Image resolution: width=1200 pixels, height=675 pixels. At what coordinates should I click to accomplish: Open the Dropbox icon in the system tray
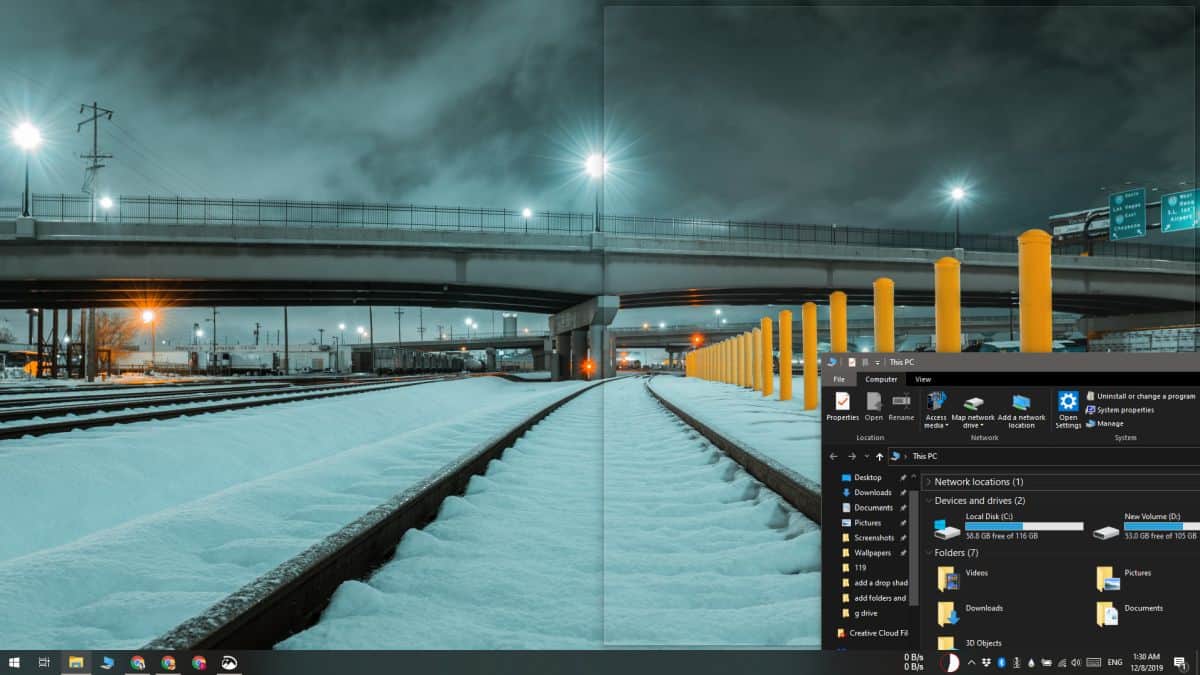point(987,663)
